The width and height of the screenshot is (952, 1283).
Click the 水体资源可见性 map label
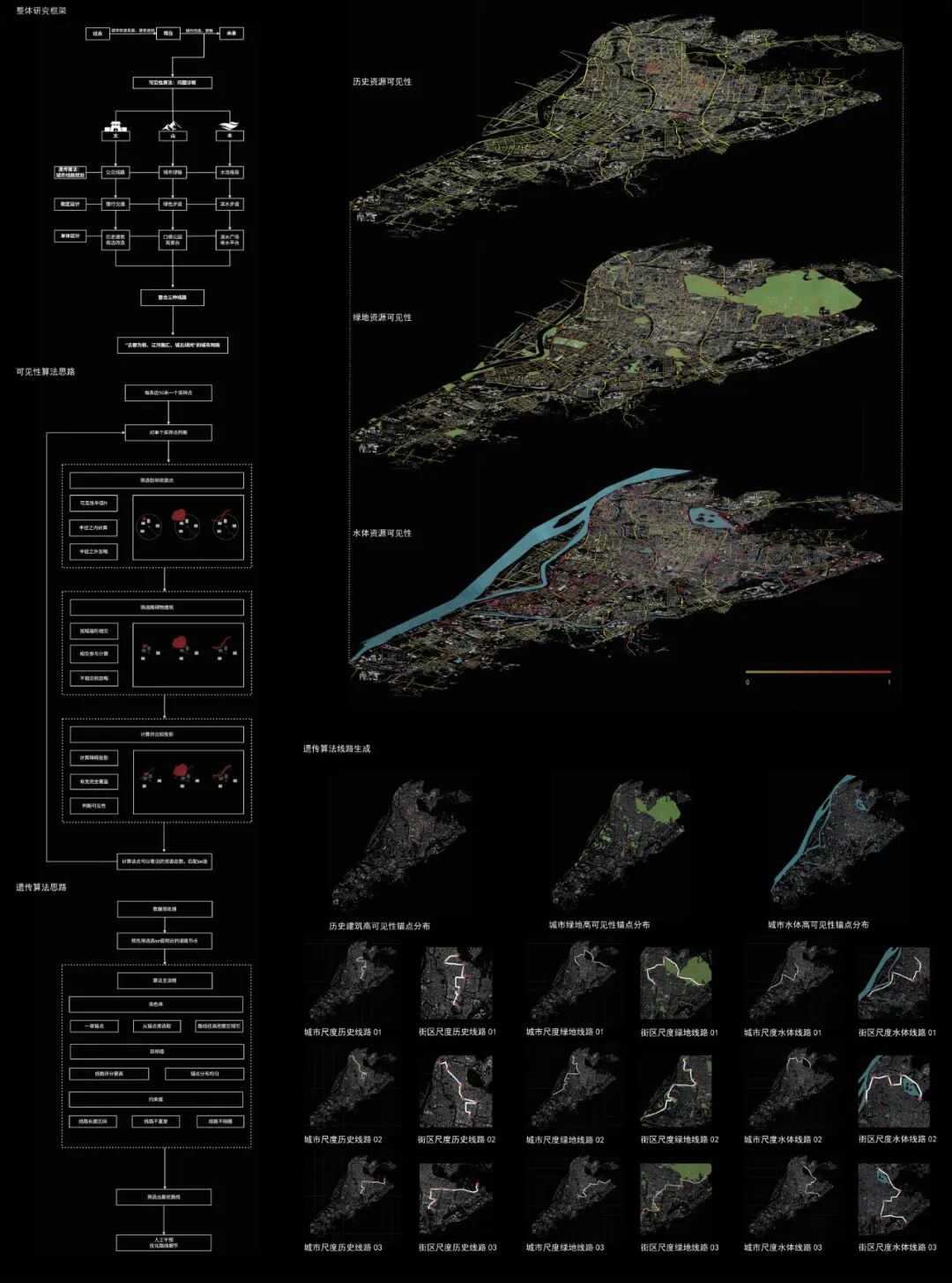[382, 533]
